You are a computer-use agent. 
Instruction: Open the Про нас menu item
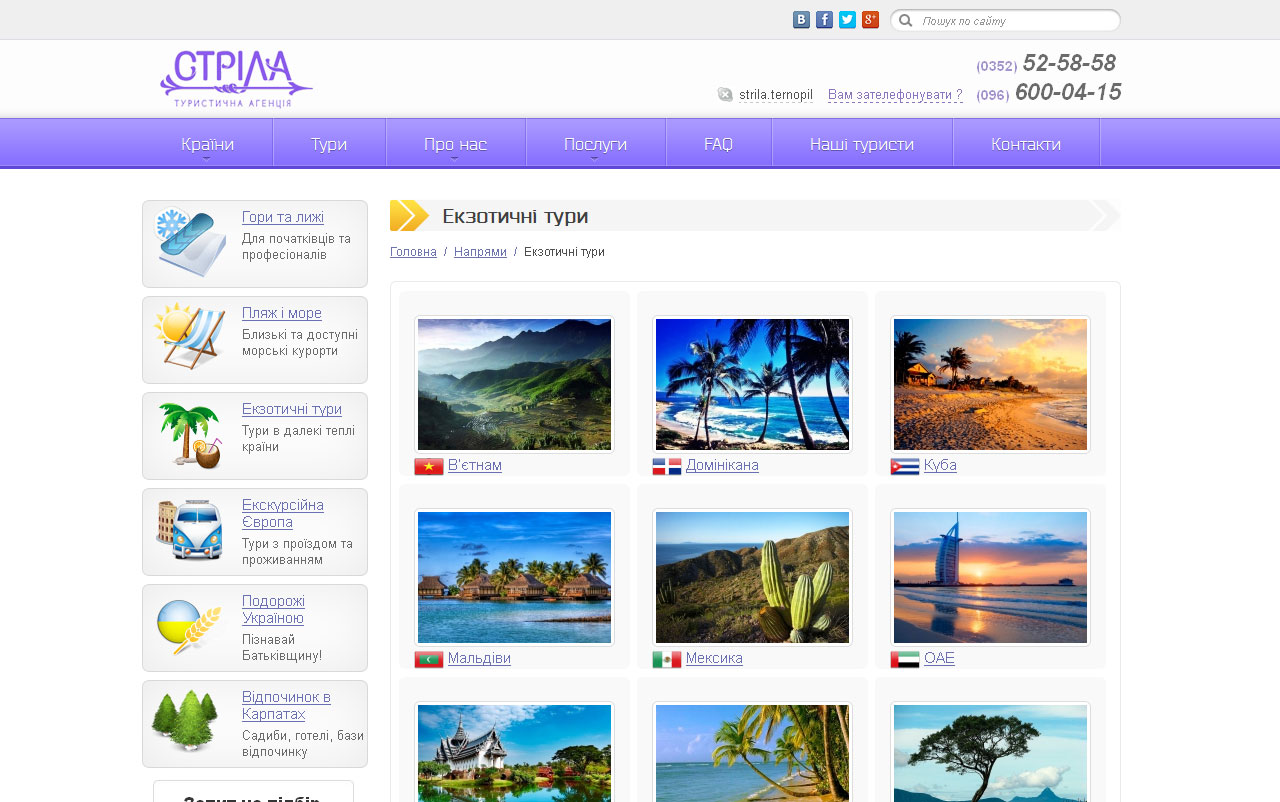(x=455, y=144)
